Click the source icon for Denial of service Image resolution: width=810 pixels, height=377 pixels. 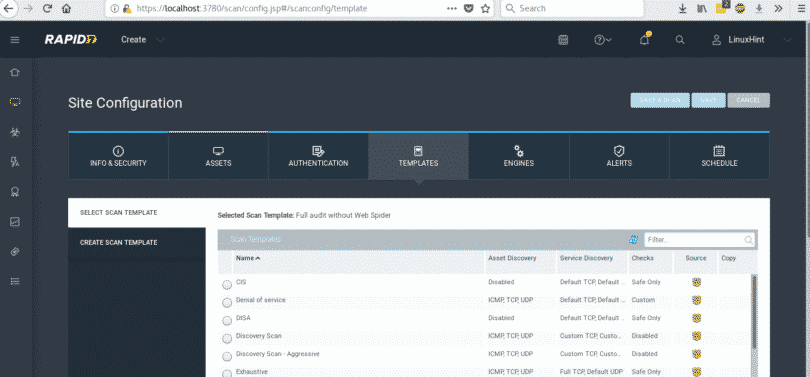tap(696, 300)
